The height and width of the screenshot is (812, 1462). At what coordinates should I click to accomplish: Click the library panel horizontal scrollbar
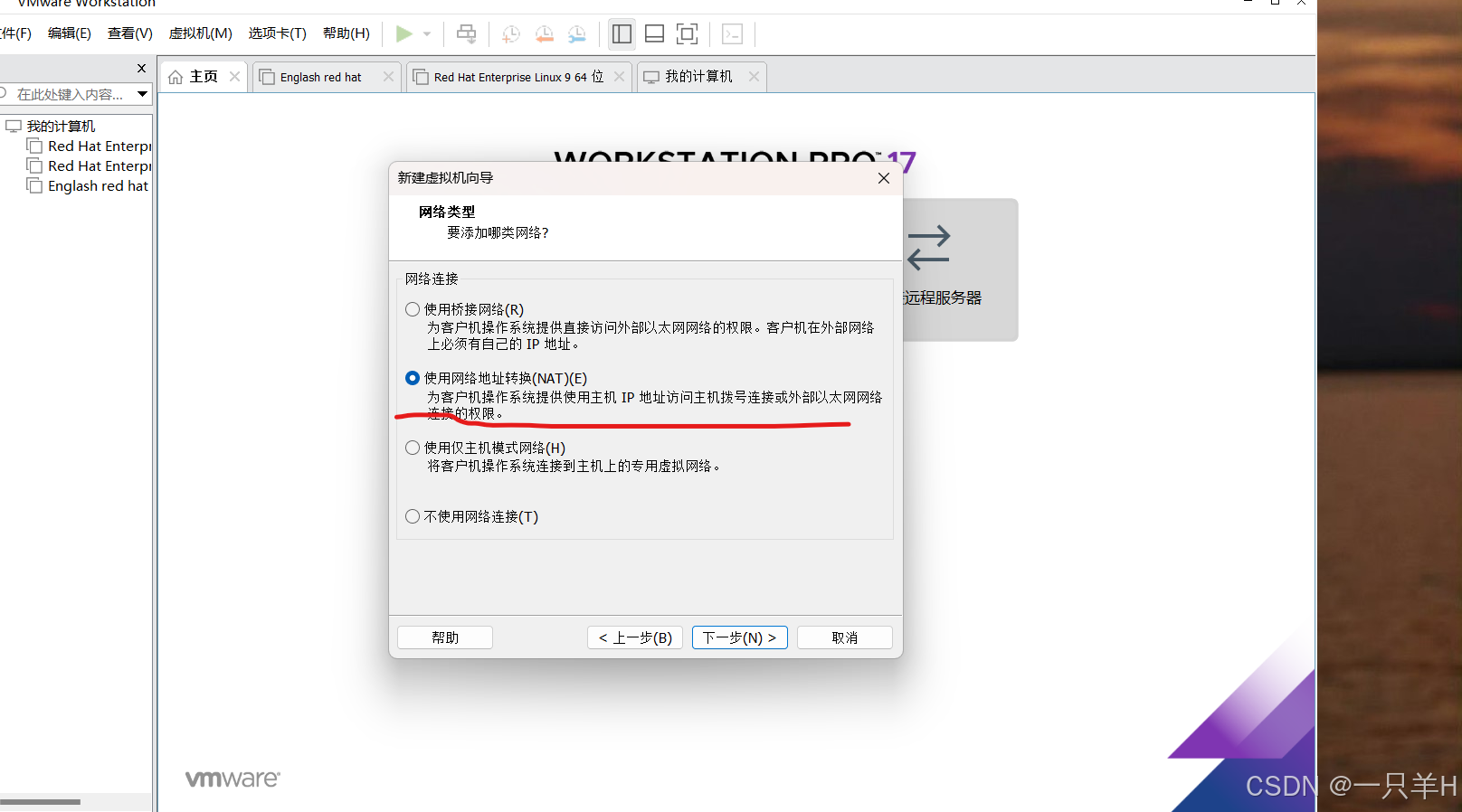click(x=40, y=801)
